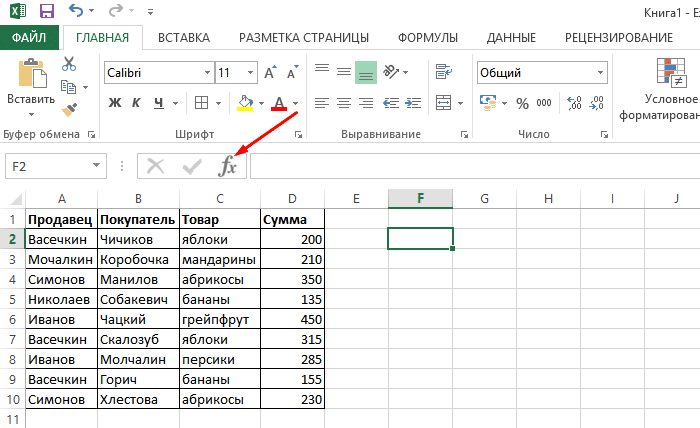Save the workbook with the floppy icon

coord(46,12)
